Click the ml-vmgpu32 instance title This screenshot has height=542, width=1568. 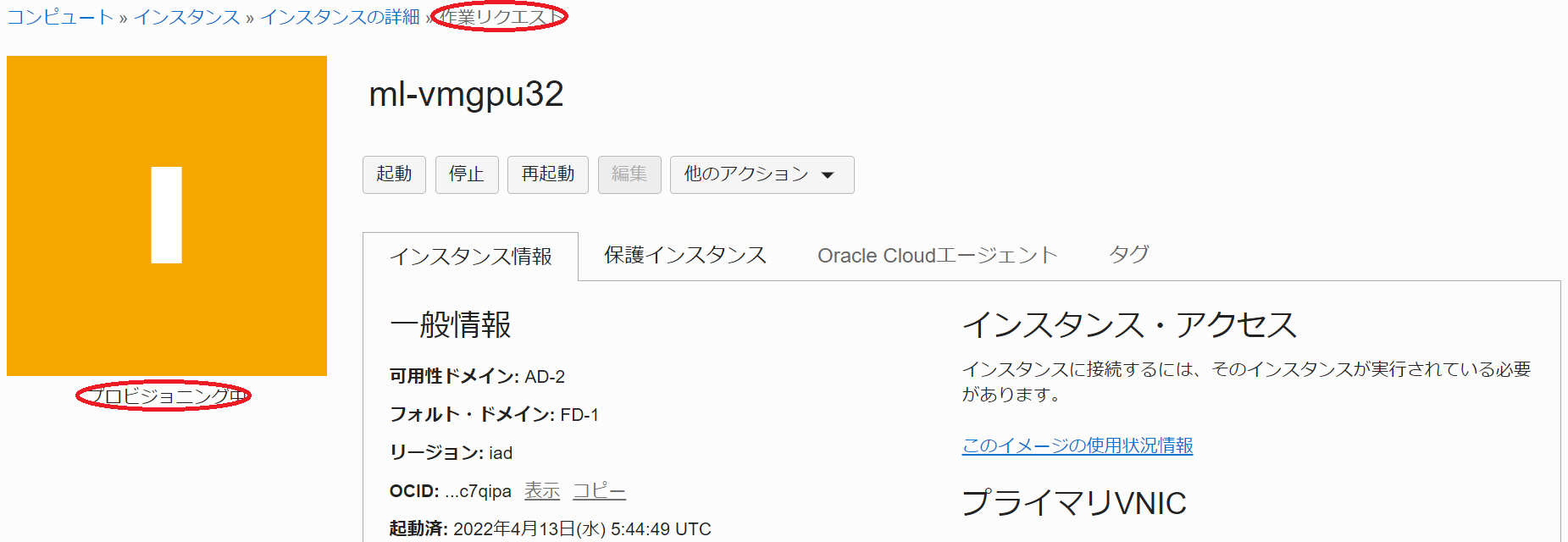click(x=466, y=95)
